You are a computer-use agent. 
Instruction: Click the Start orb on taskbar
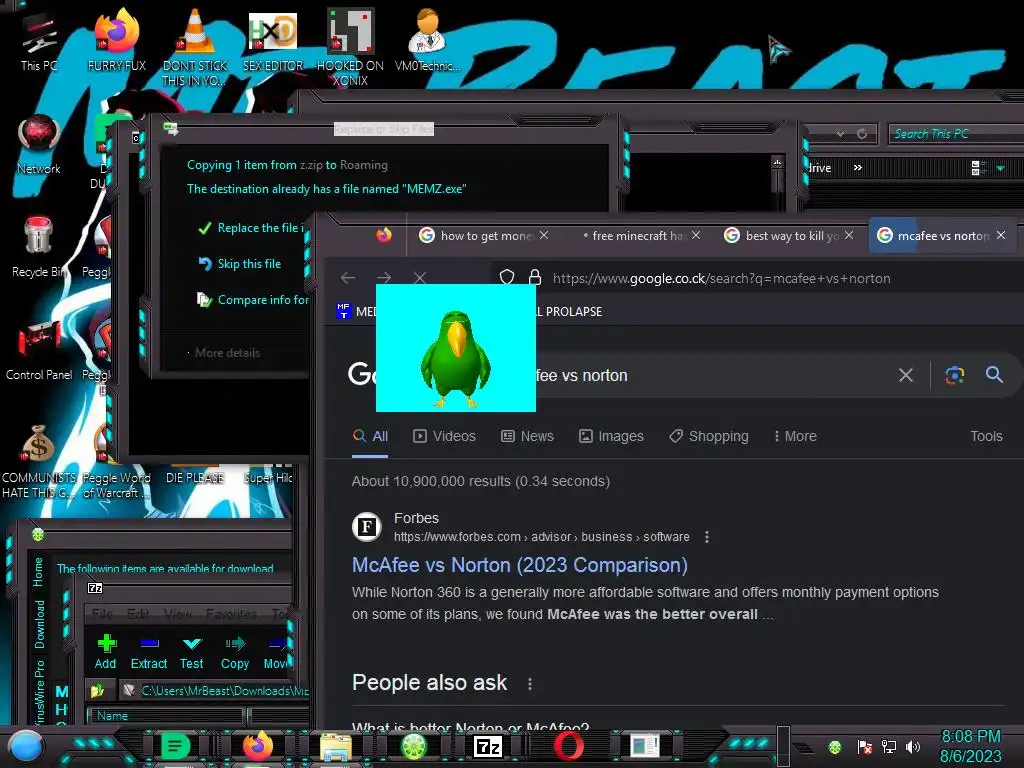point(26,746)
